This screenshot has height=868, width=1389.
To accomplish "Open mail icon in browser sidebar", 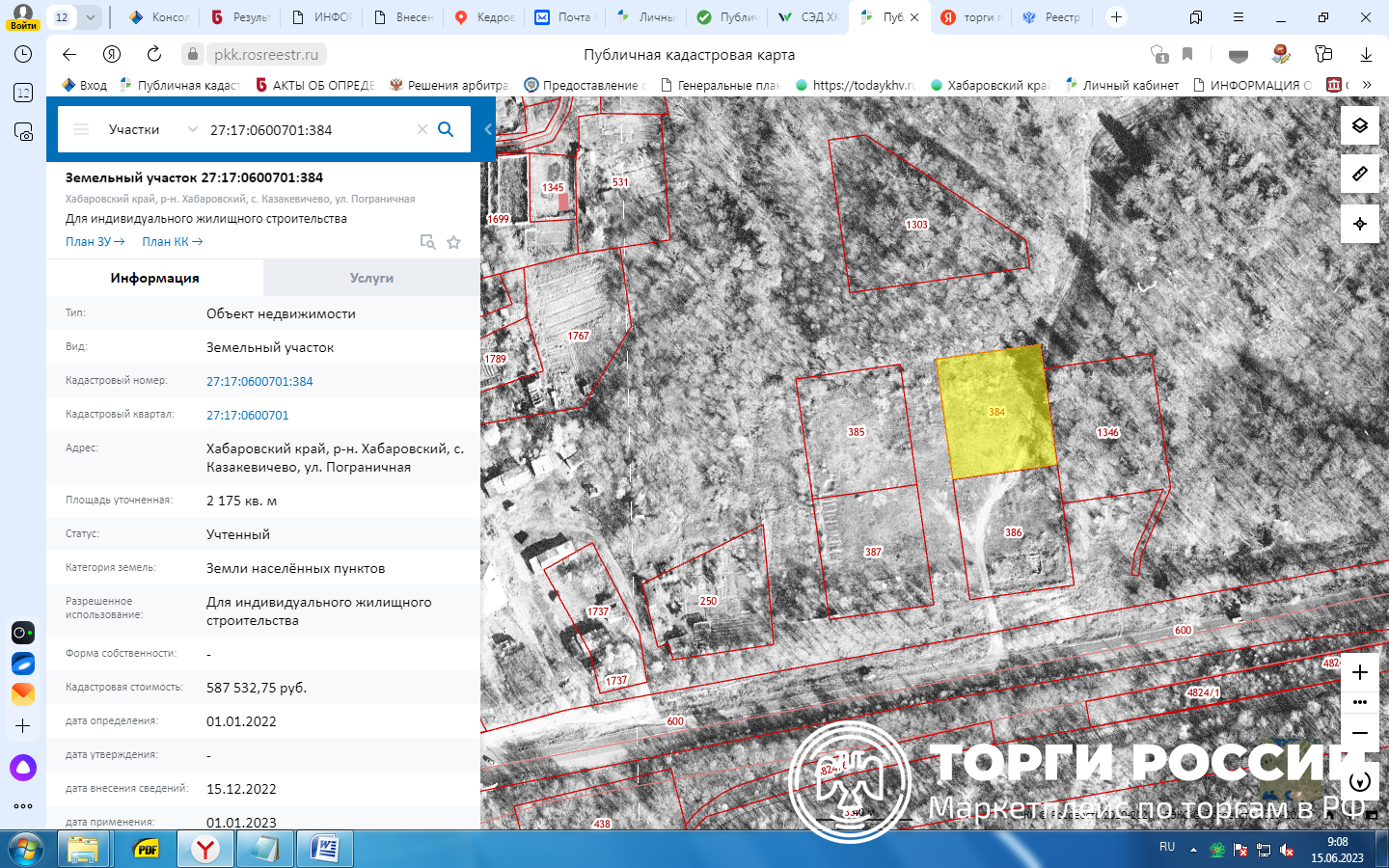I will [23, 693].
